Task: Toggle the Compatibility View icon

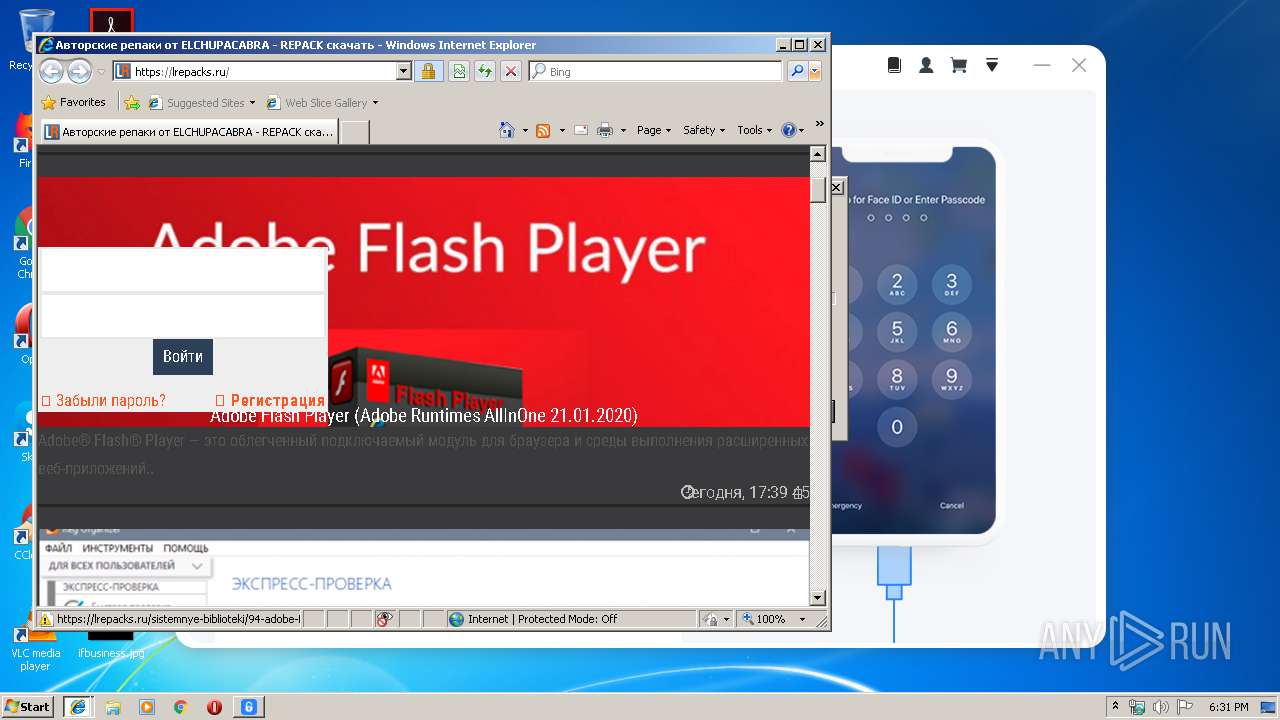Action: 459,71
